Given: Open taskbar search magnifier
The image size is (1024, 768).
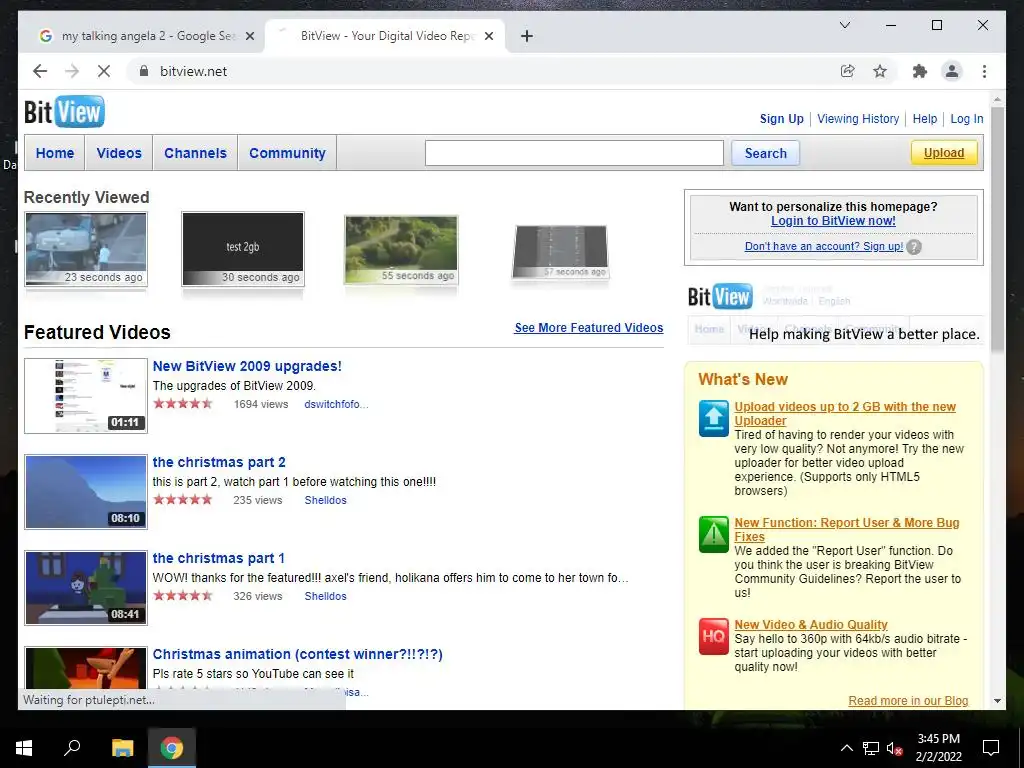Looking at the screenshot, I should pyautogui.click(x=72, y=748).
